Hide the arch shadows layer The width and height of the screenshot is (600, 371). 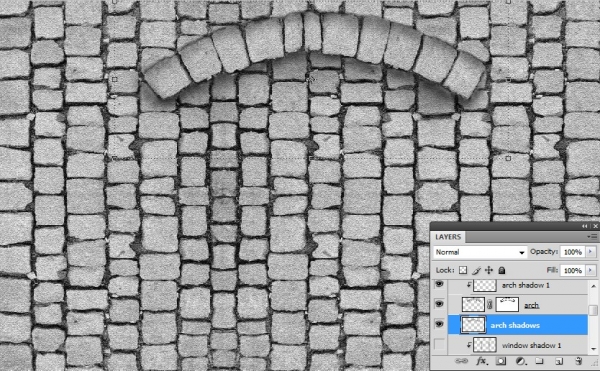pyautogui.click(x=439, y=324)
